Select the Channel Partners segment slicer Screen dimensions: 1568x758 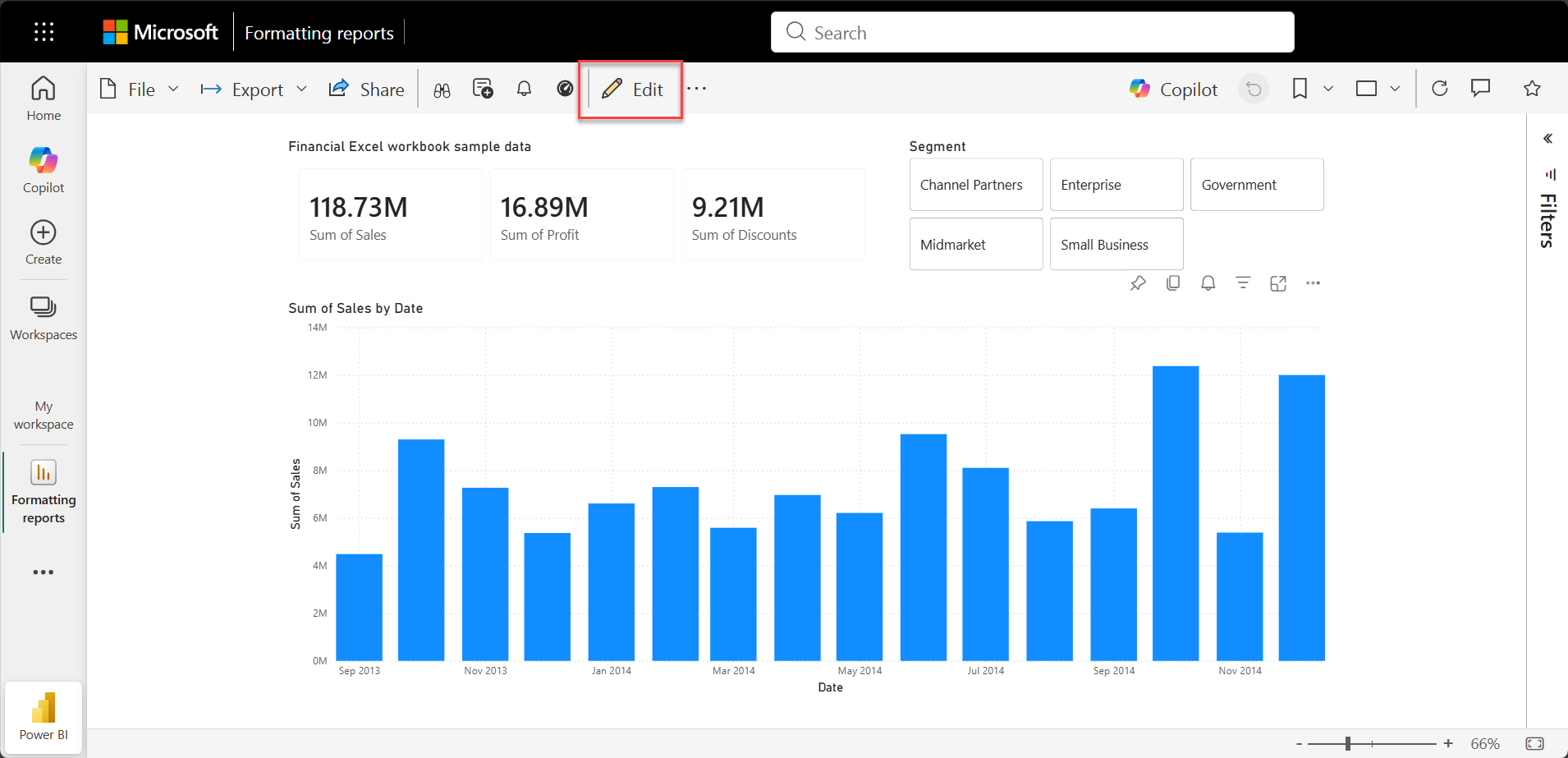coord(975,185)
